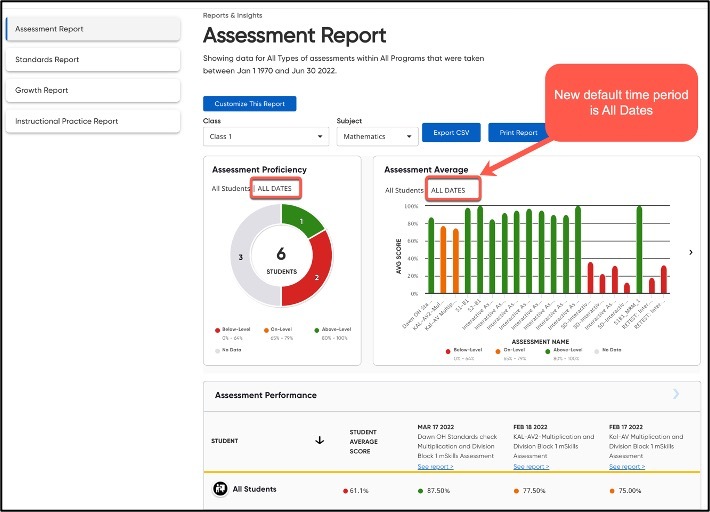Click the Reports & Insights breadcrumb
710x512 pixels.
[x=232, y=15]
